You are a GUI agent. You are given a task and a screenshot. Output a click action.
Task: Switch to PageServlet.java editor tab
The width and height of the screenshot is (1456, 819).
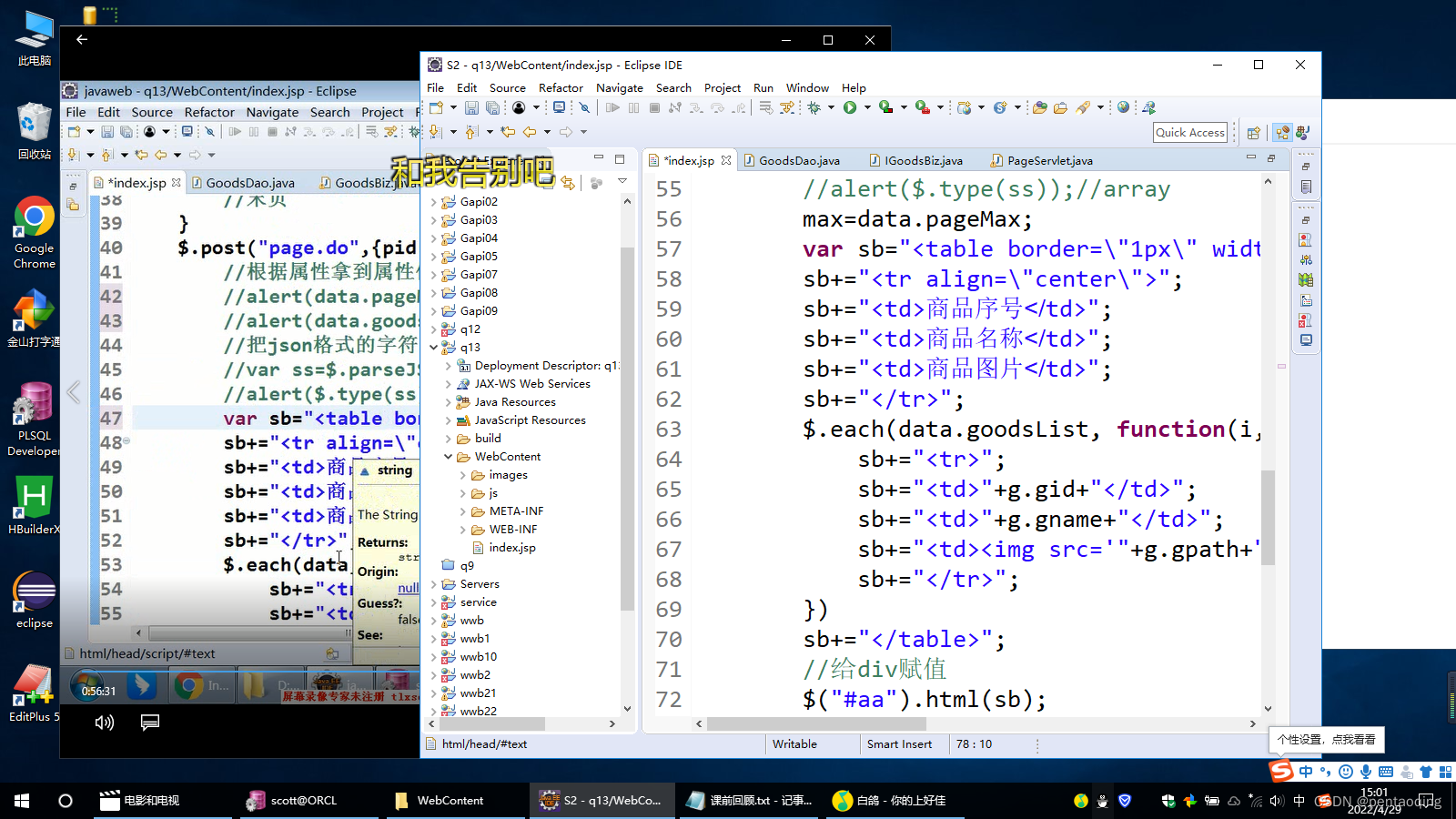[x=1049, y=160]
